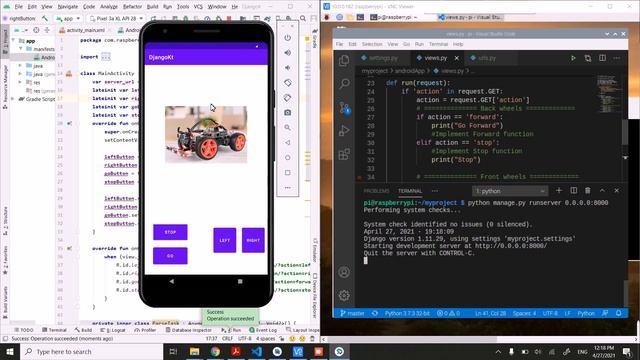Collapse the manifests folder
The image size is (640, 360).
(x=20, y=49)
